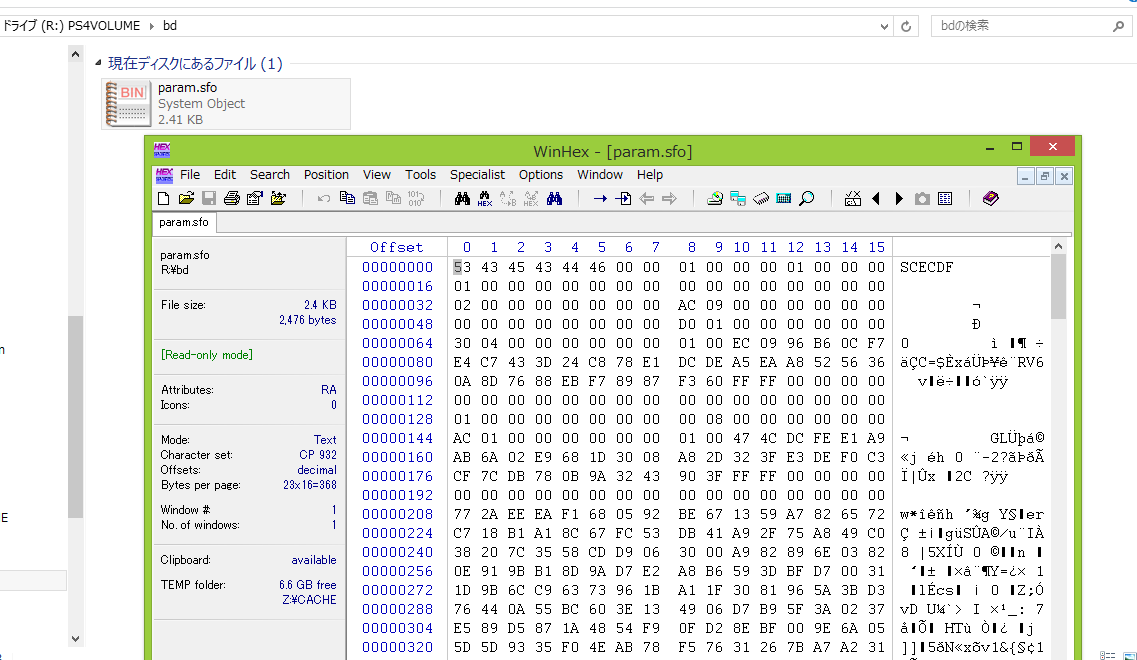Click offset row label 00000064
Screen dimensions: 1137x660
397,343
